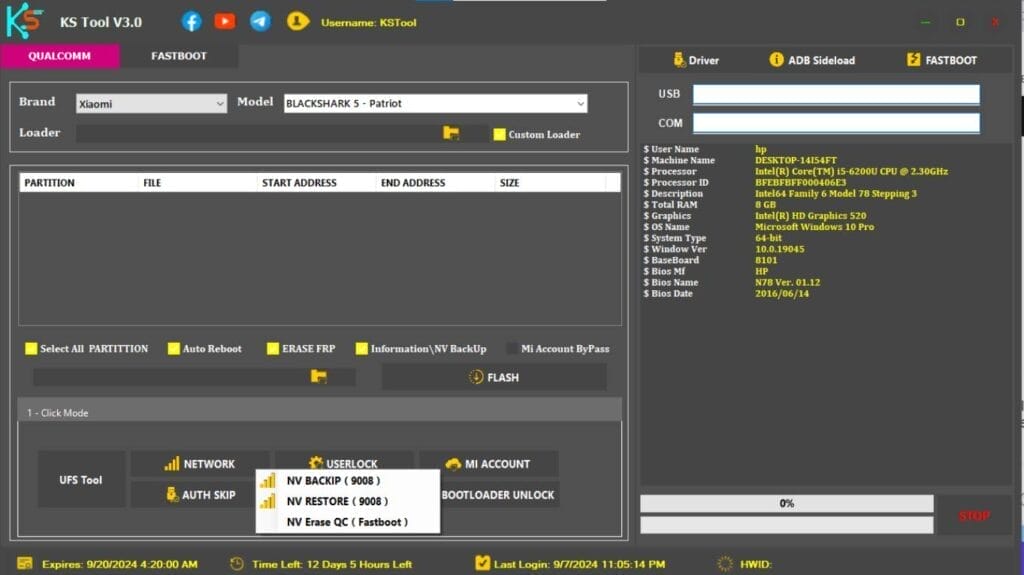
Task: Choose NV Erase QC ( Fastboot ) entry
Action: (x=347, y=522)
